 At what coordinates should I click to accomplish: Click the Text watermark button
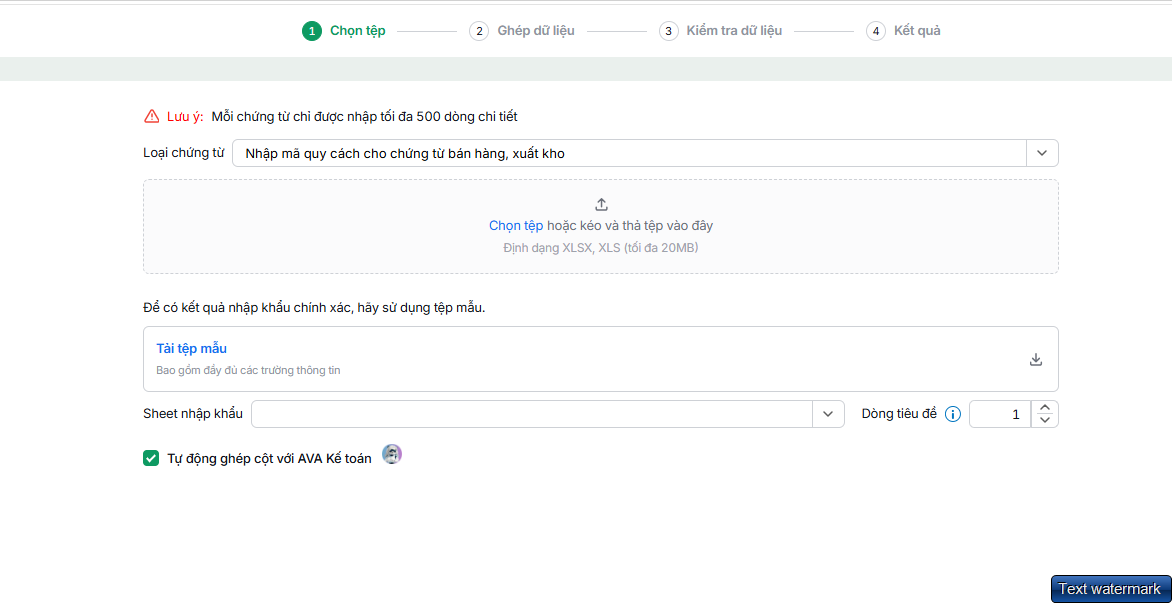[x=1109, y=589]
